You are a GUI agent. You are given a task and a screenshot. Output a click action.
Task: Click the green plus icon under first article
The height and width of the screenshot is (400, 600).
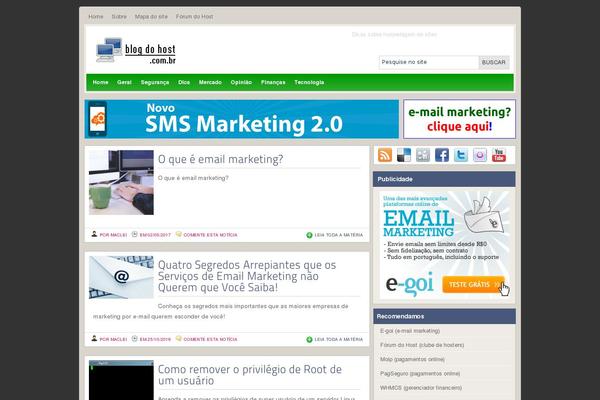tap(309, 235)
